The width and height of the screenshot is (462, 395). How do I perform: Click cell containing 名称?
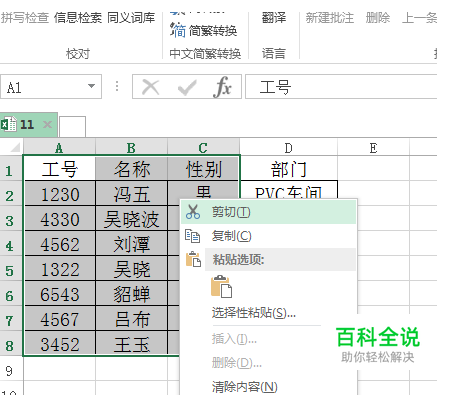click(x=131, y=168)
